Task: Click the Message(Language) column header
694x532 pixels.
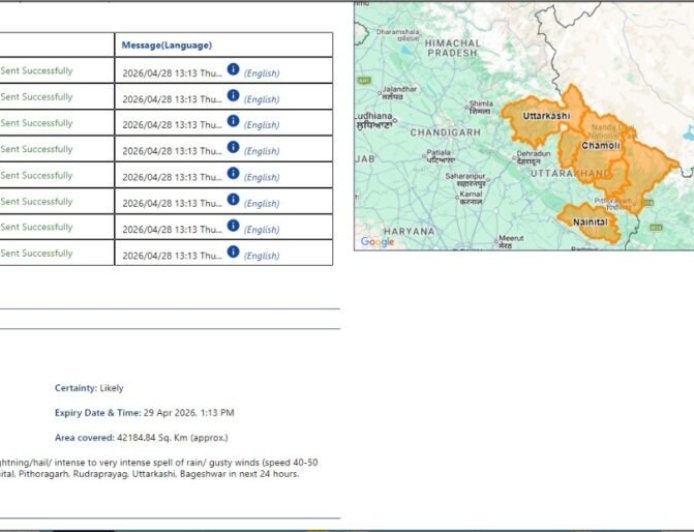Action: tap(167, 45)
